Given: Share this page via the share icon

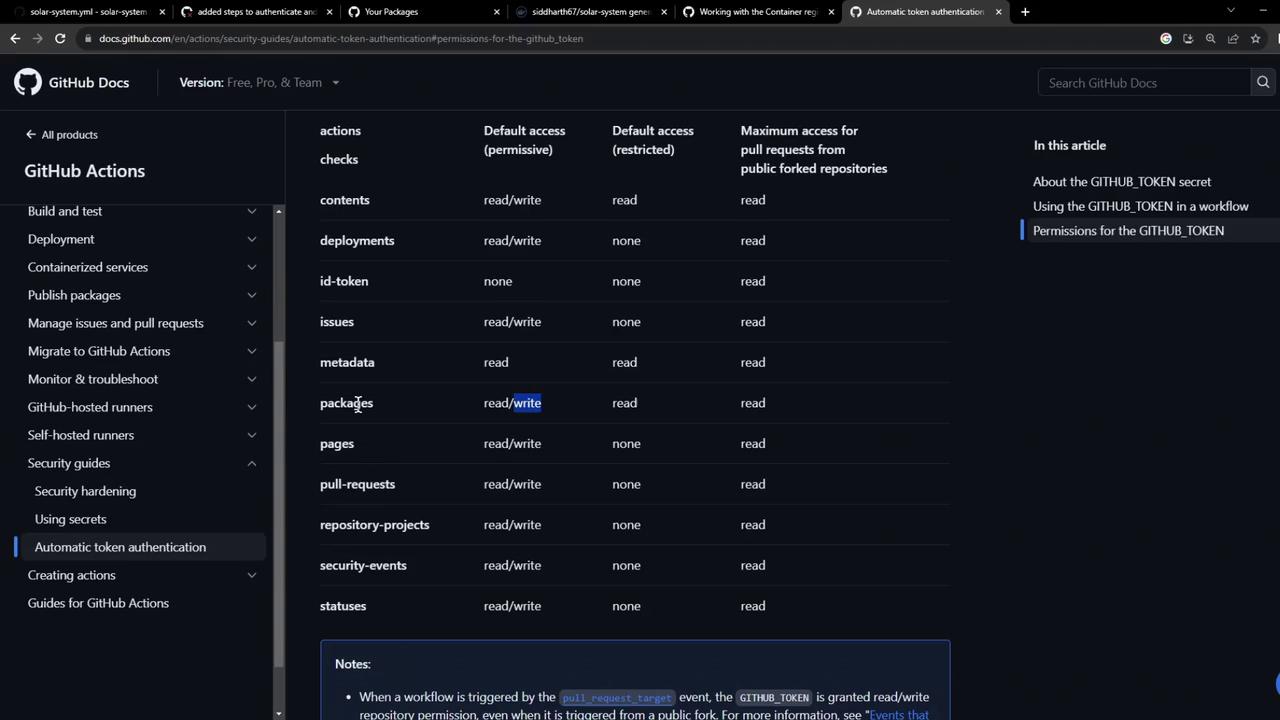Looking at the screenshot, I should [x=1233, y=38].
